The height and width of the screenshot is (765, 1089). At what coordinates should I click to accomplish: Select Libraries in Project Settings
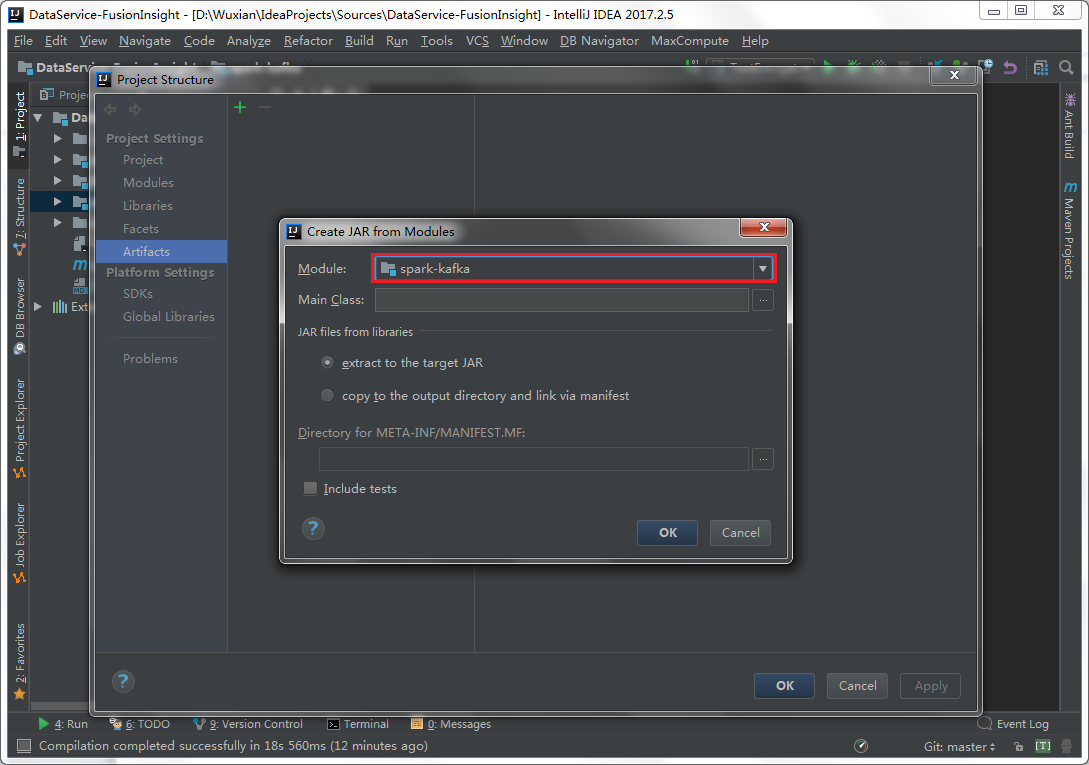tap(147, 206)
